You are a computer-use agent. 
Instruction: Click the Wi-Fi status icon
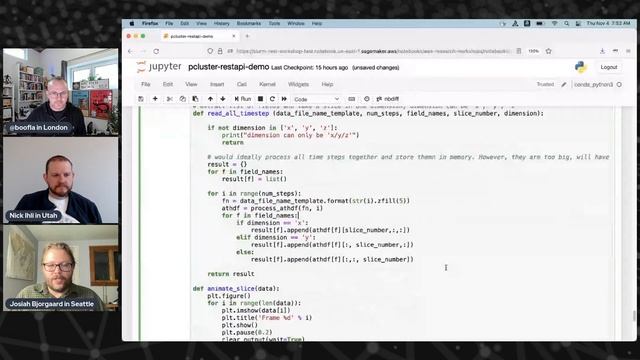tap(554, 23)
